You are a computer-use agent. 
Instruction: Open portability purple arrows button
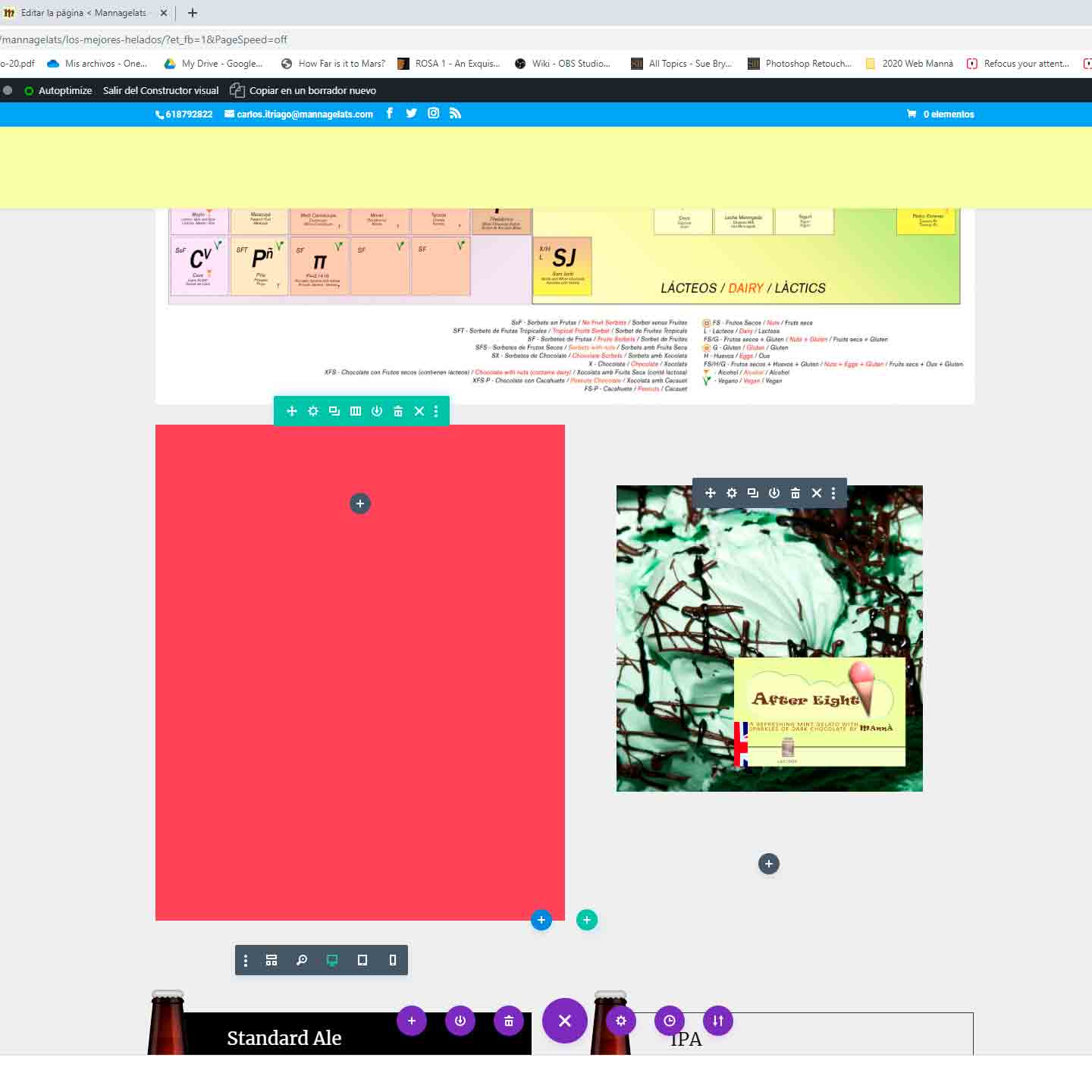[x=718, y=1021]
